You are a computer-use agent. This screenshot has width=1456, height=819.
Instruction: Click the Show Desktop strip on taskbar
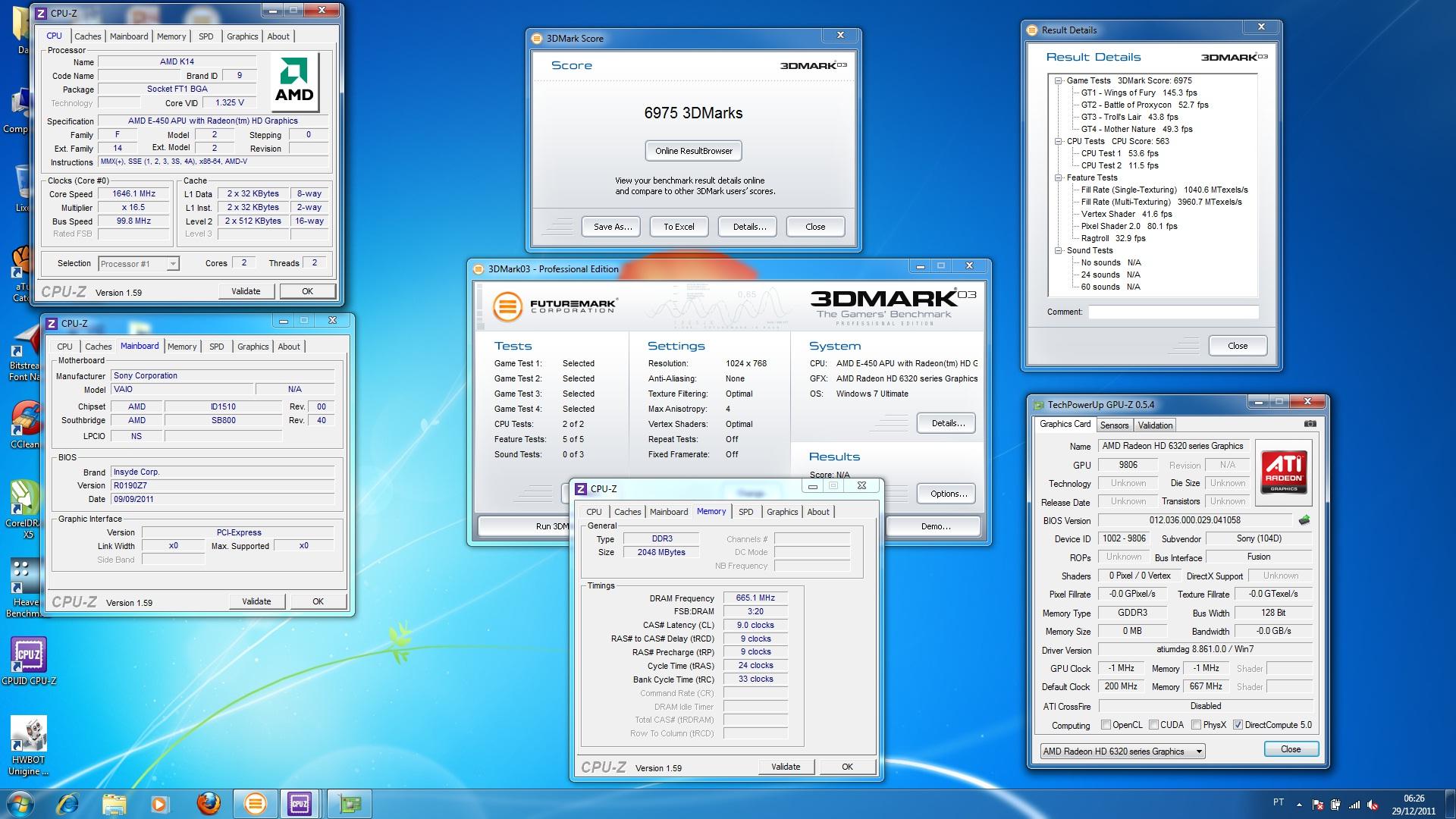pos(1450,804)
